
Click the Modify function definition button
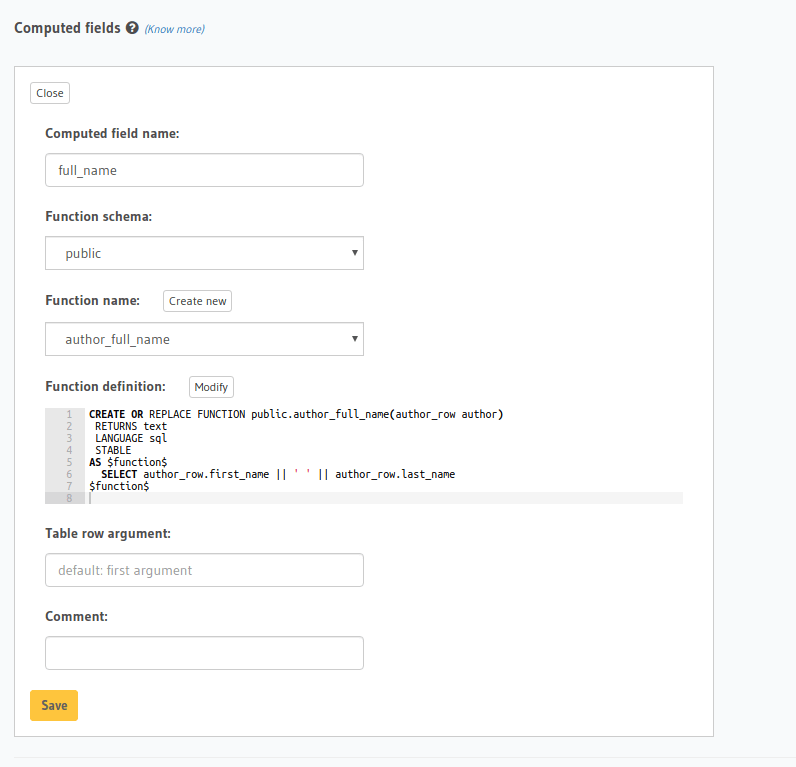pos(211,387)
